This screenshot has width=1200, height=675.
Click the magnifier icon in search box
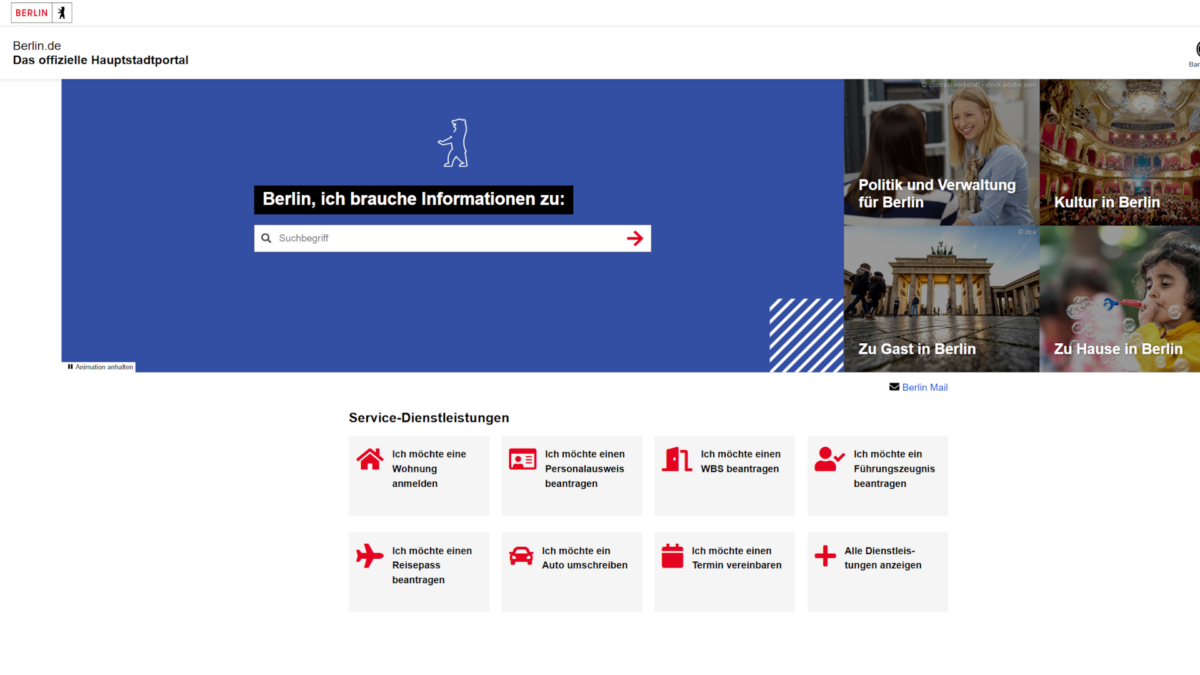click(x=266, y=238)
